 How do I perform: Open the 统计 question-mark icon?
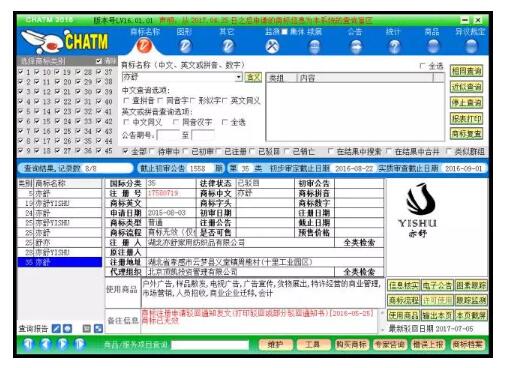tap(394, 46)
